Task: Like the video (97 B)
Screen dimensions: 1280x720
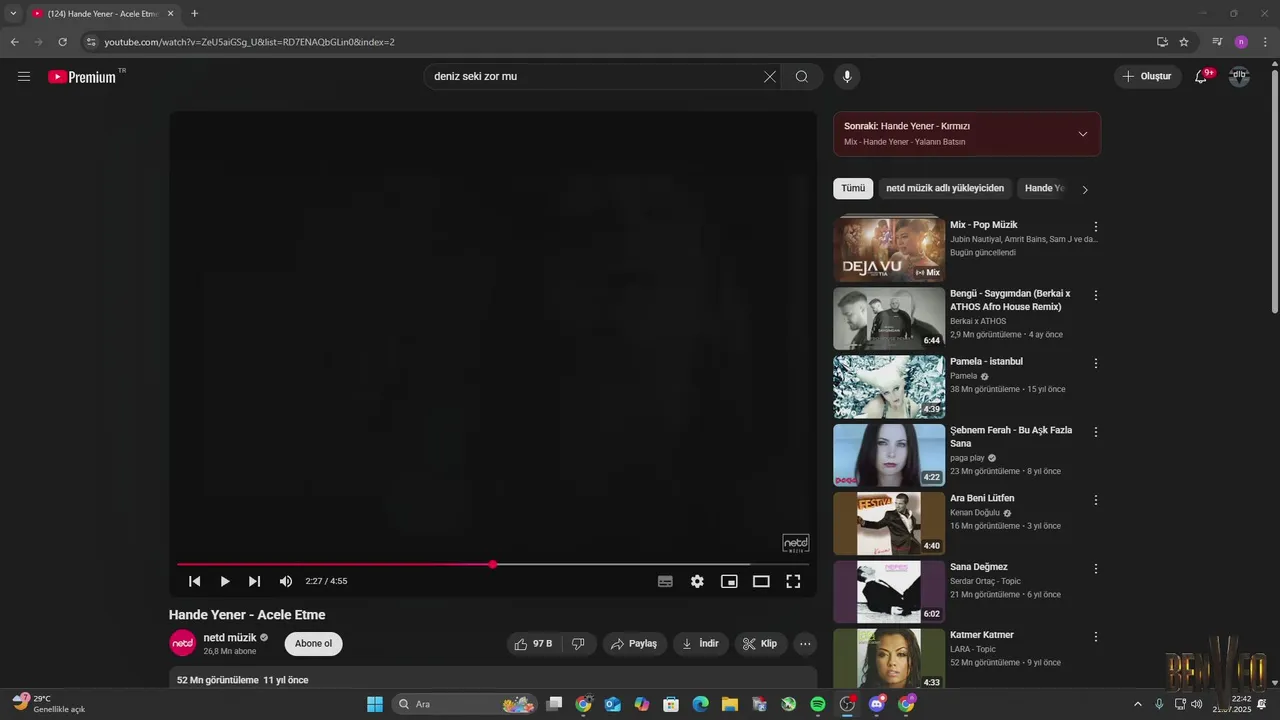Action: click(533, 643)
